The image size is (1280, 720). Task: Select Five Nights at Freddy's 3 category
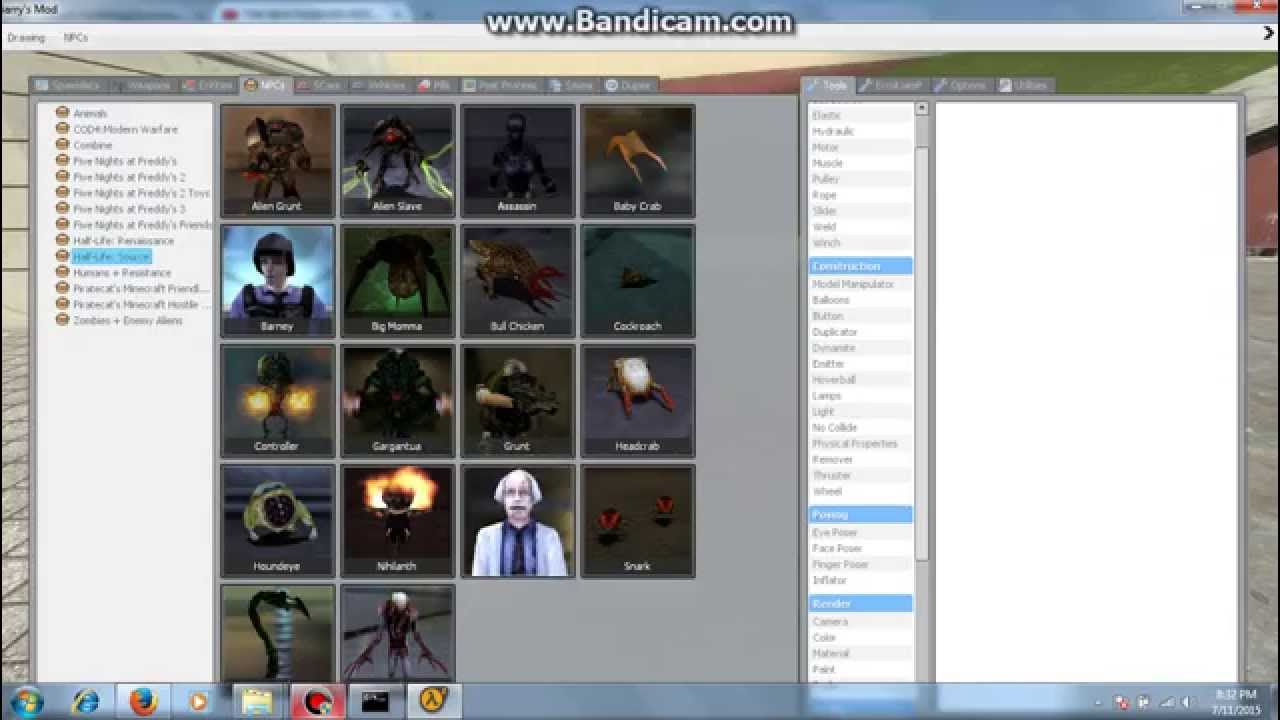tap(129, 209)
